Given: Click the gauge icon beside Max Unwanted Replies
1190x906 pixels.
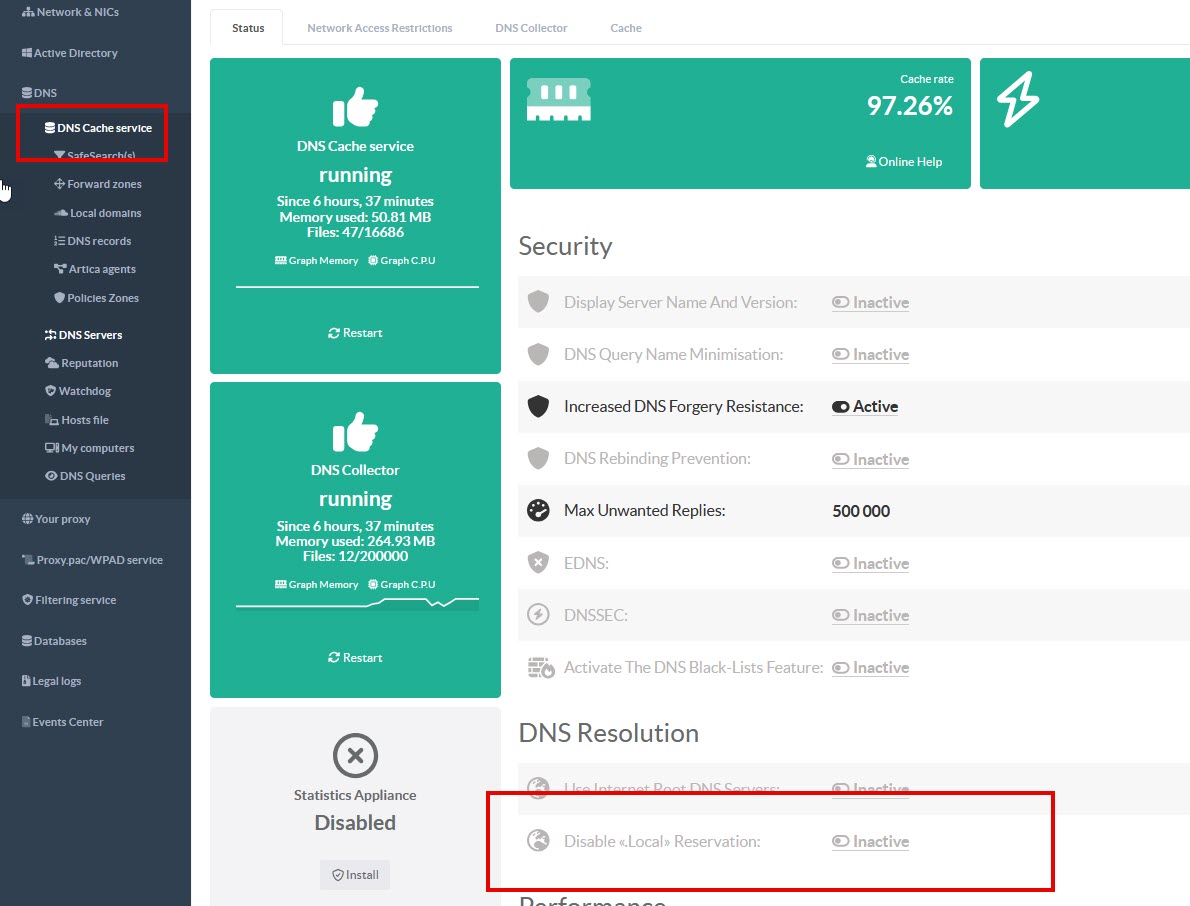Looking at the screenshot, I should [538, 511].
